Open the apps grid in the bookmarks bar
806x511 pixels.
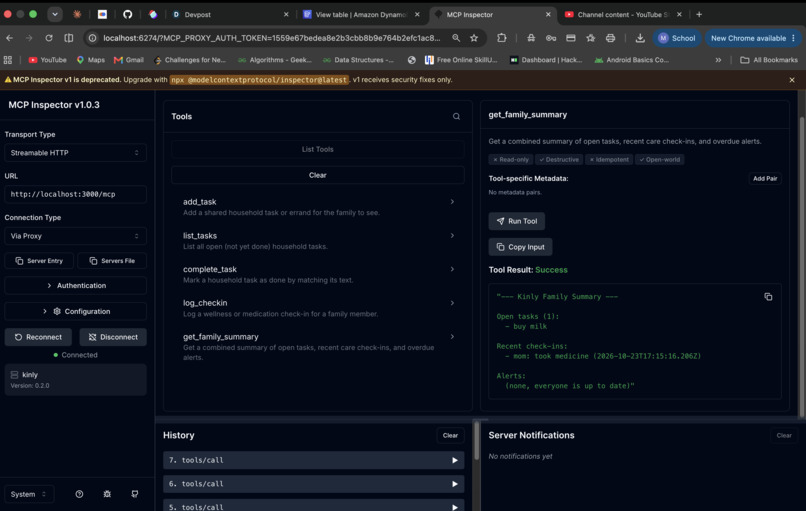pyautogui.click(x=8, y=60)
